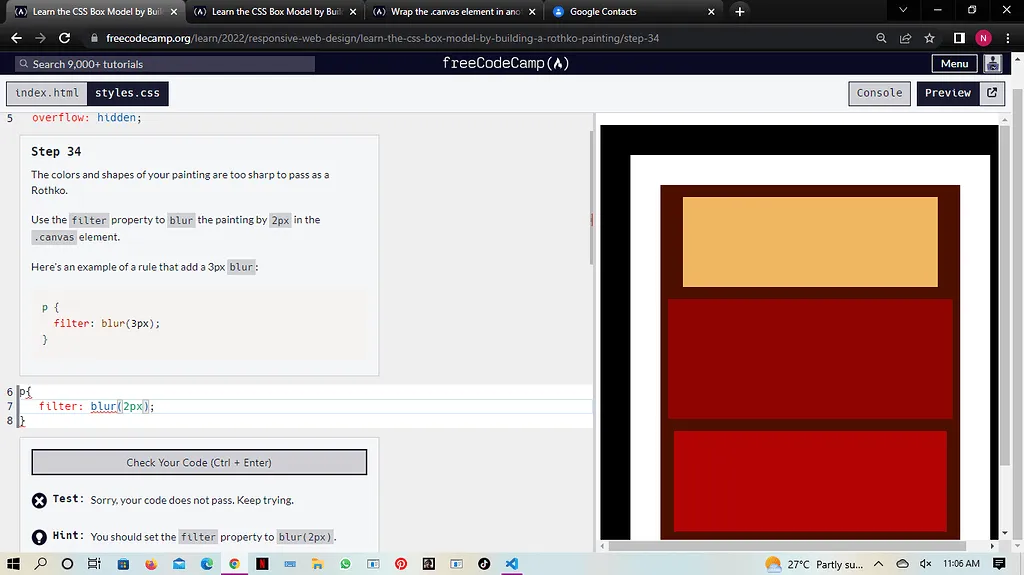Toggle the Console panel button
The image size is (1024, 575).
click(x=879, y=93)
